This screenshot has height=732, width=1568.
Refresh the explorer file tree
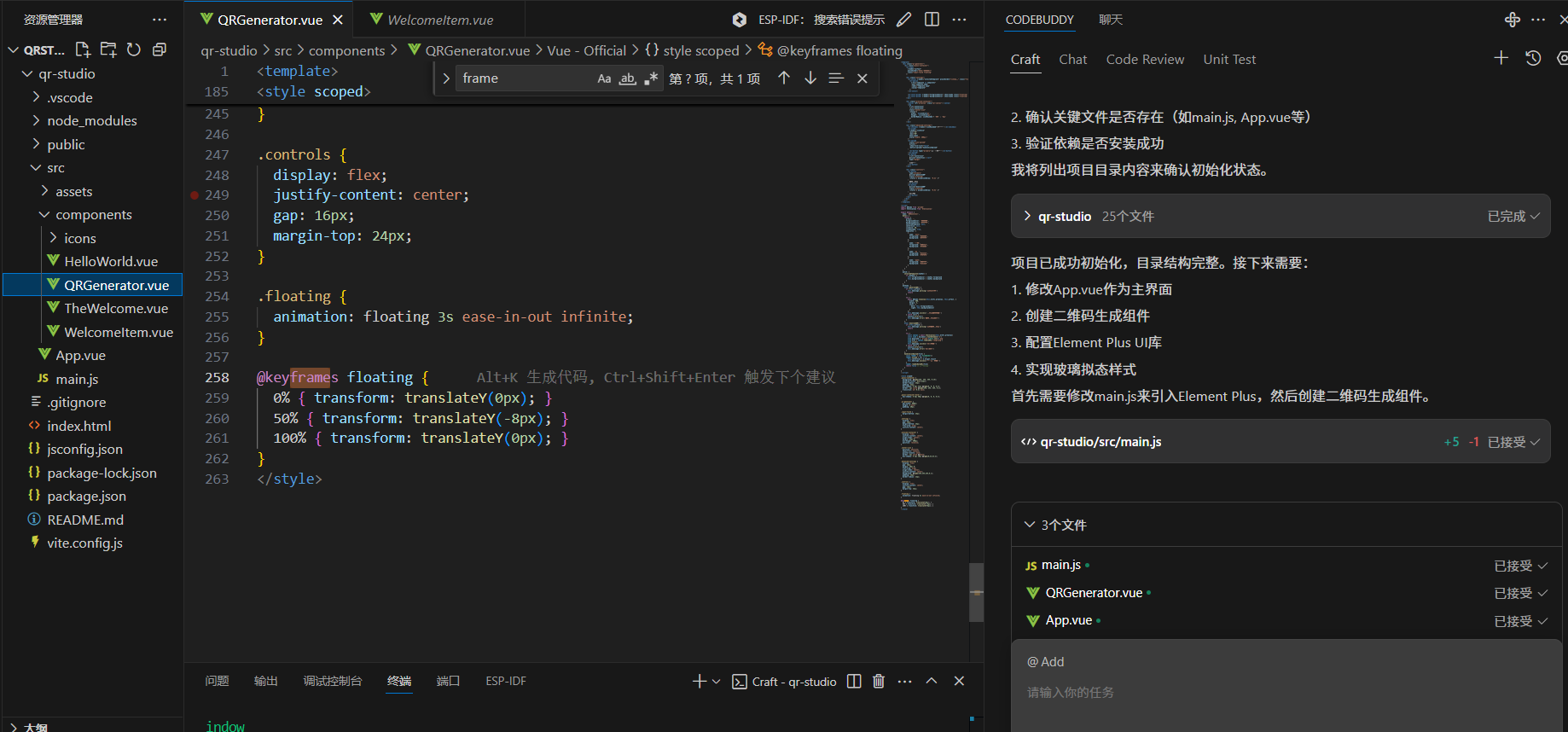[134, 49]
